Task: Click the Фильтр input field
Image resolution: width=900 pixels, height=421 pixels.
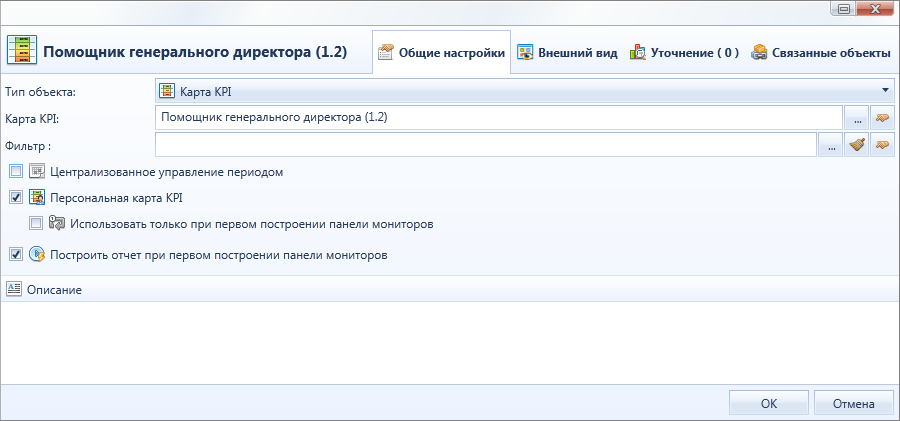Action: (x=486, y=144)
